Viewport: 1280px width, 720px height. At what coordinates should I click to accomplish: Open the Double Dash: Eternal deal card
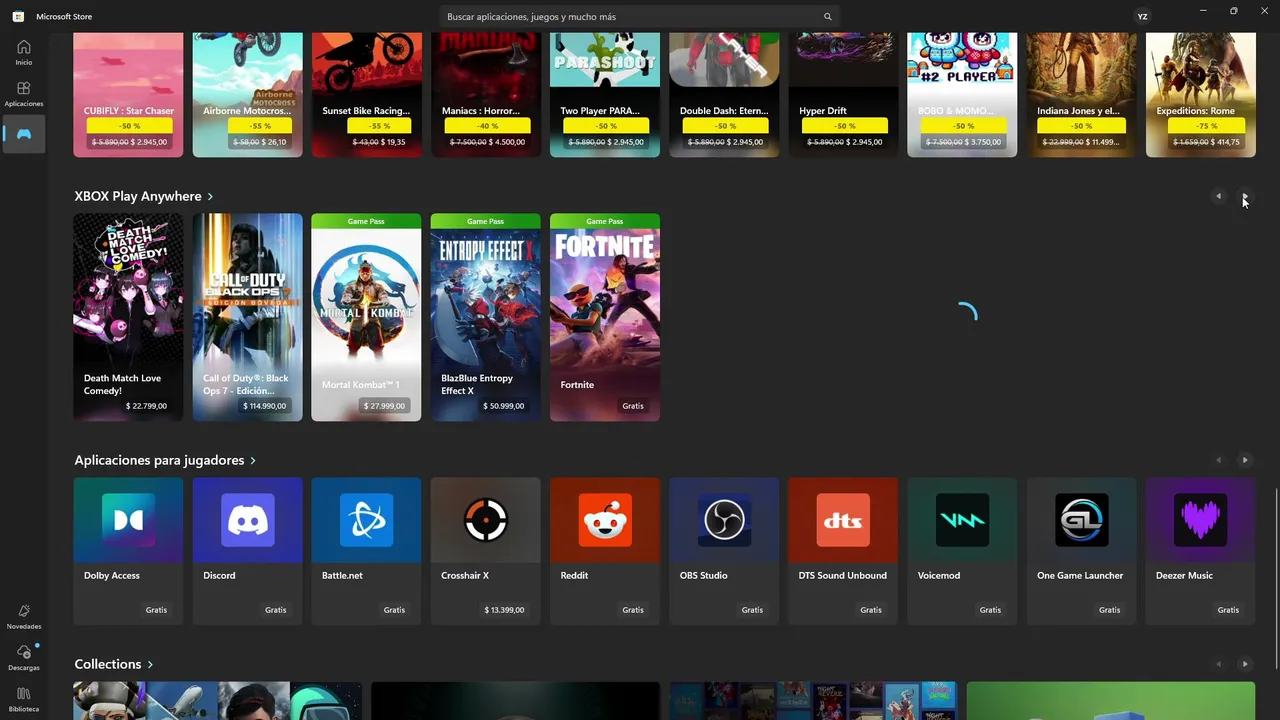coord(724,95)
